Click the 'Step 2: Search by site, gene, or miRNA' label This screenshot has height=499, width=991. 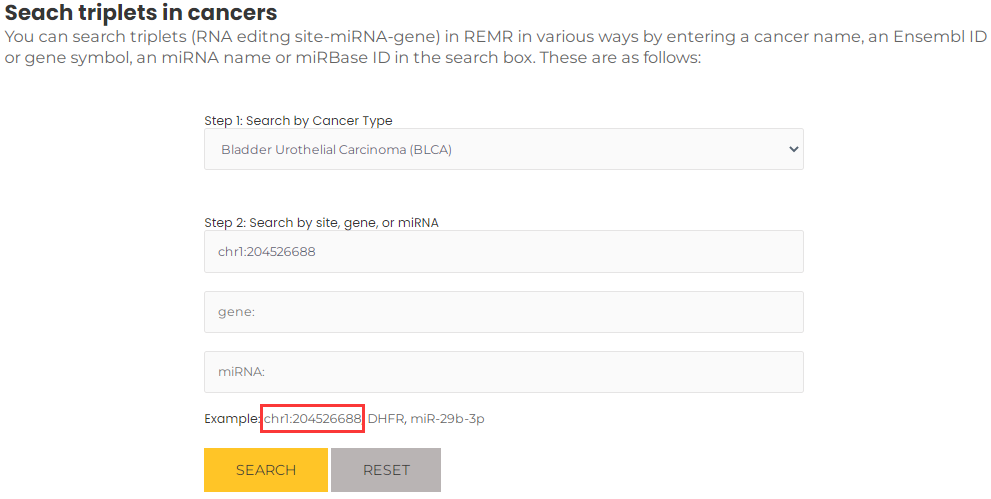coord(321,222)
